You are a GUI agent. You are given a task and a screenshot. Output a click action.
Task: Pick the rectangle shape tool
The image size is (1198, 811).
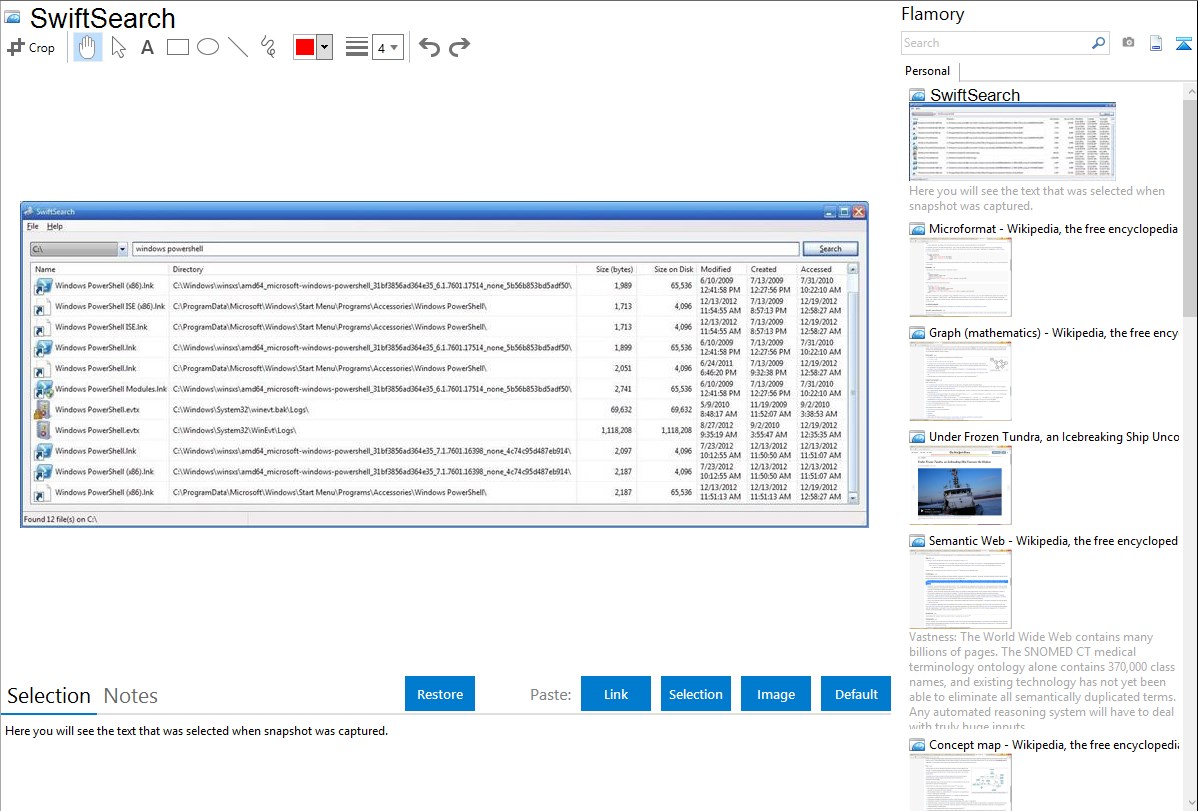click(178, 47)
